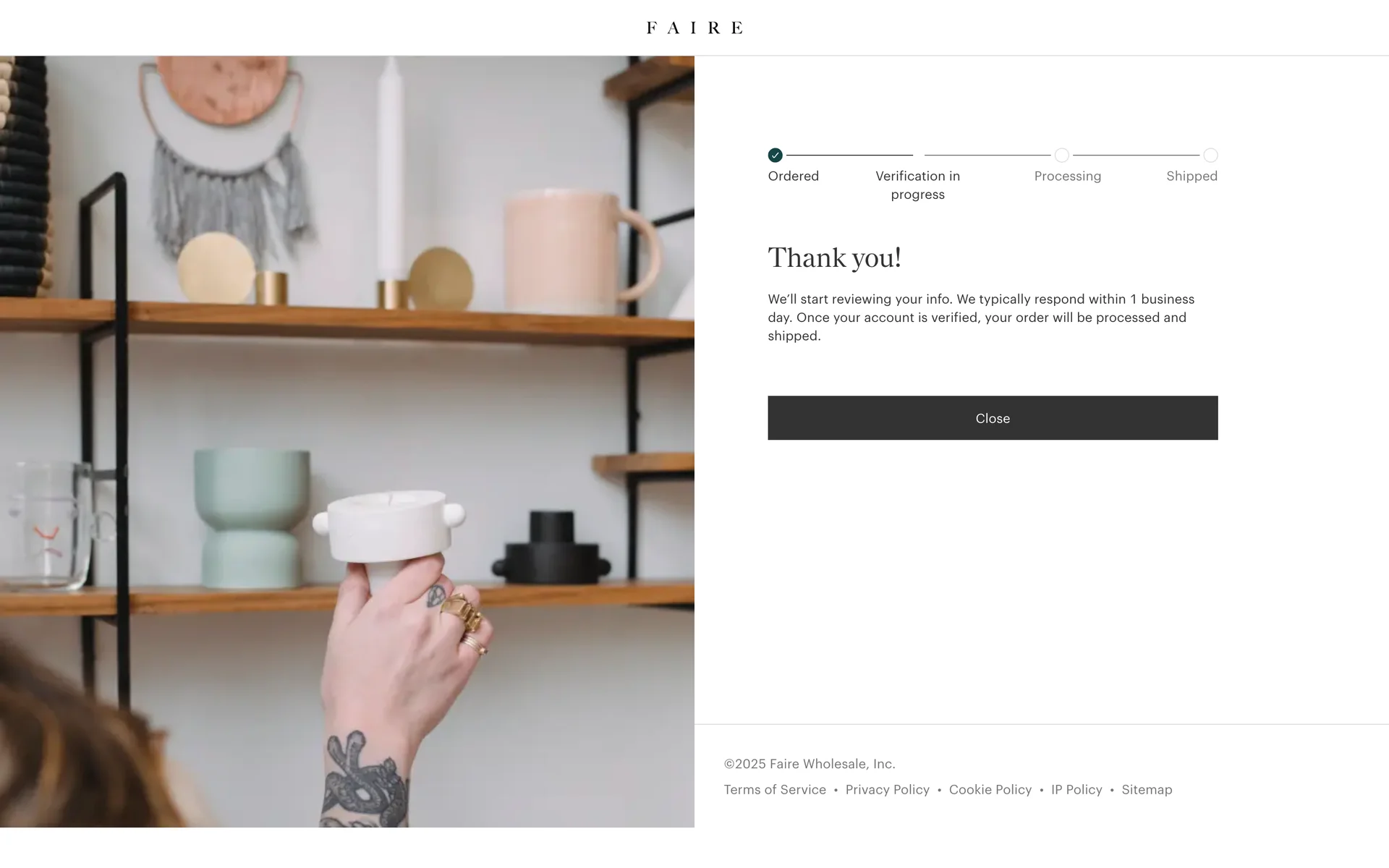Click the FAIRE logo in header

(694, 27)
